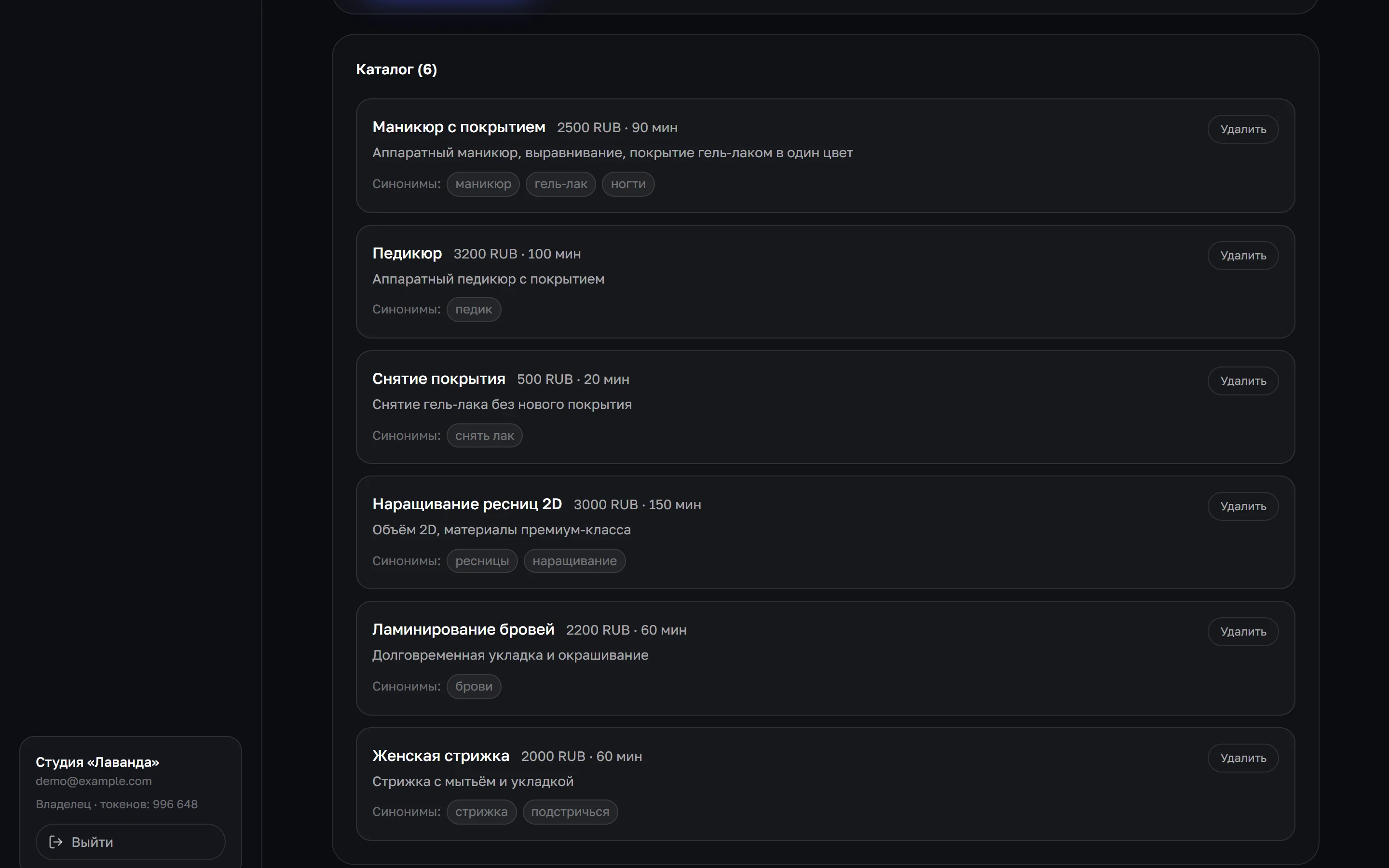This screenshot has height=868, width=1389.
Task: Click the маникюр synonym chip
Action: point(483,184)
